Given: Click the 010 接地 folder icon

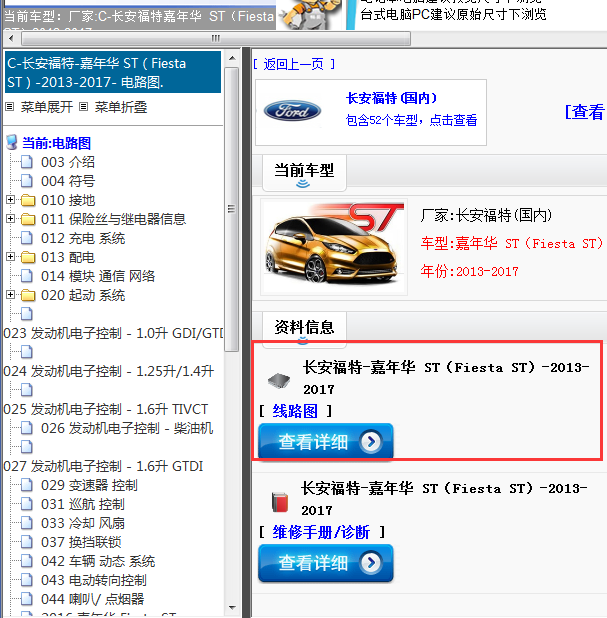Looking at the screenshot, I should pyautogui.click(x=28, y=200).
